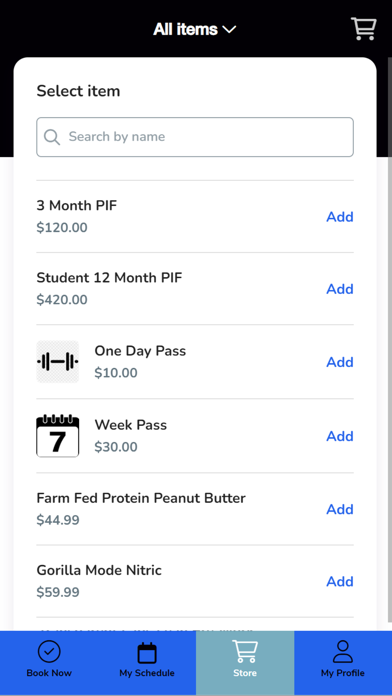Add One Day Pass item
The height and width of the screenshot is (696, 392).
point(340,362)
